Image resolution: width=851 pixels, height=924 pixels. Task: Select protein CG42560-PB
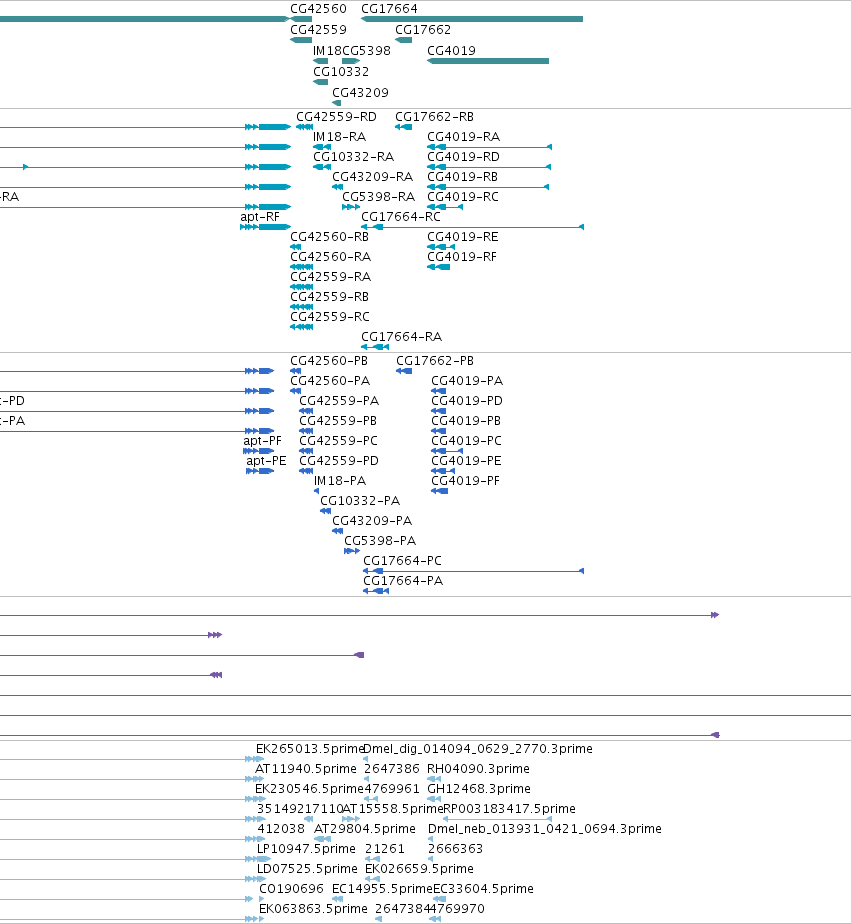click(329, 361)
